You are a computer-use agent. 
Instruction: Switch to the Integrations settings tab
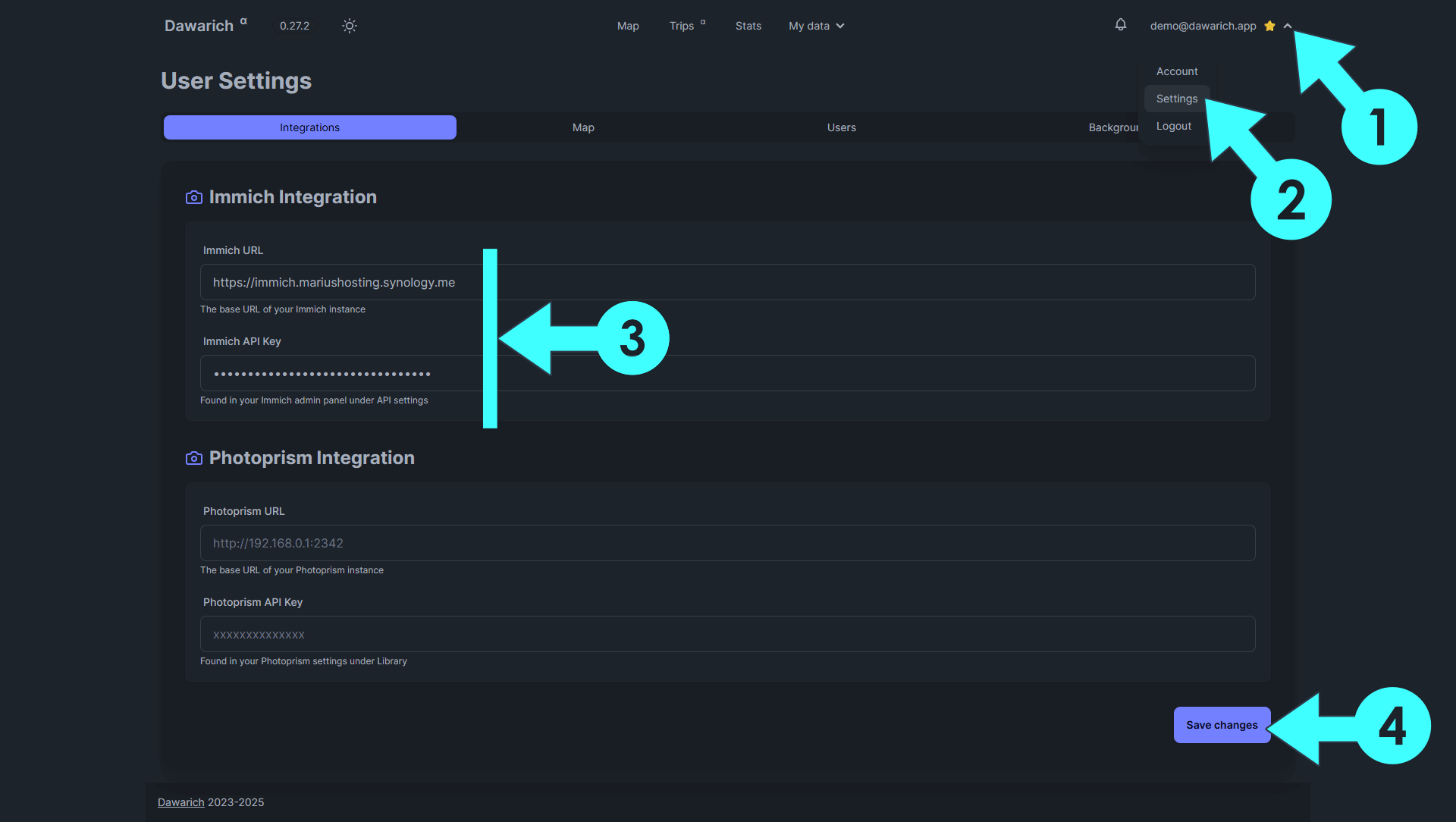(309, 127)
